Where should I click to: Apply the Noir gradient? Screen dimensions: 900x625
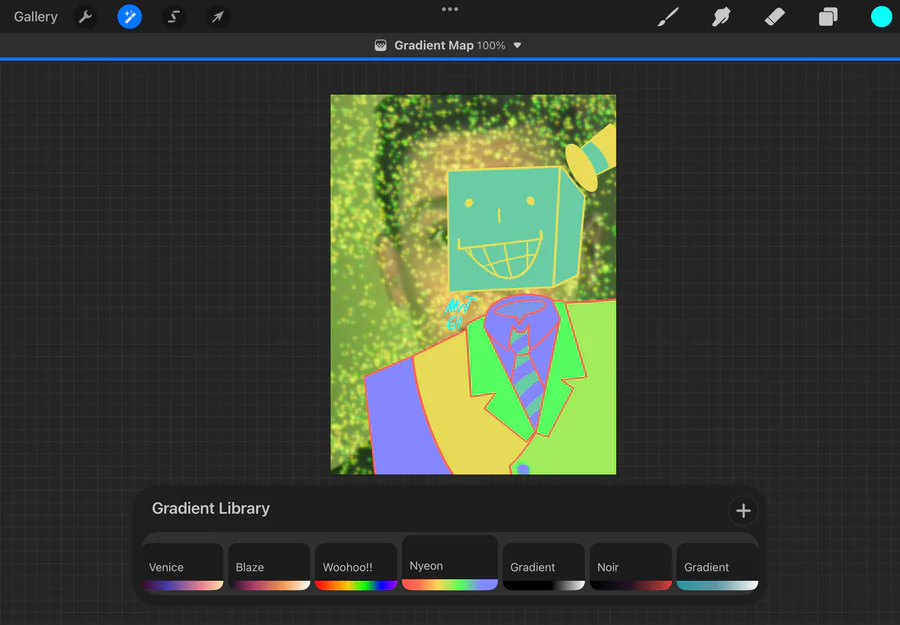[630, 566]
